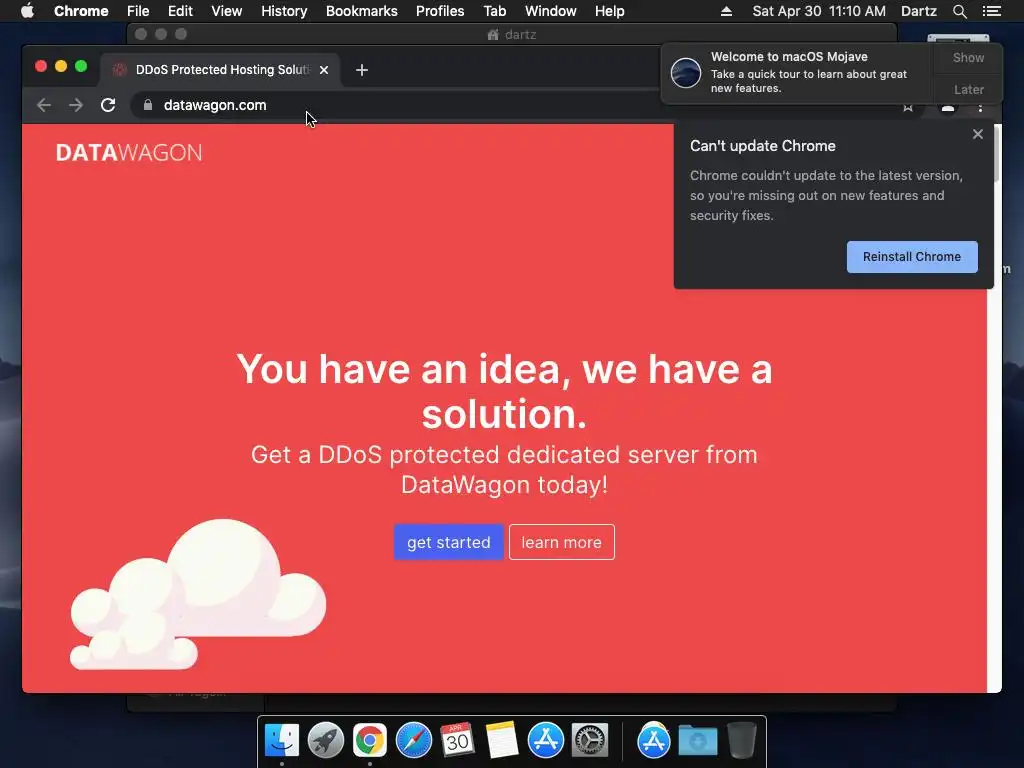Screen dimensions: 1024x768
Task: Click the Dartz user name in menu bar
Action: pos(918,11)
